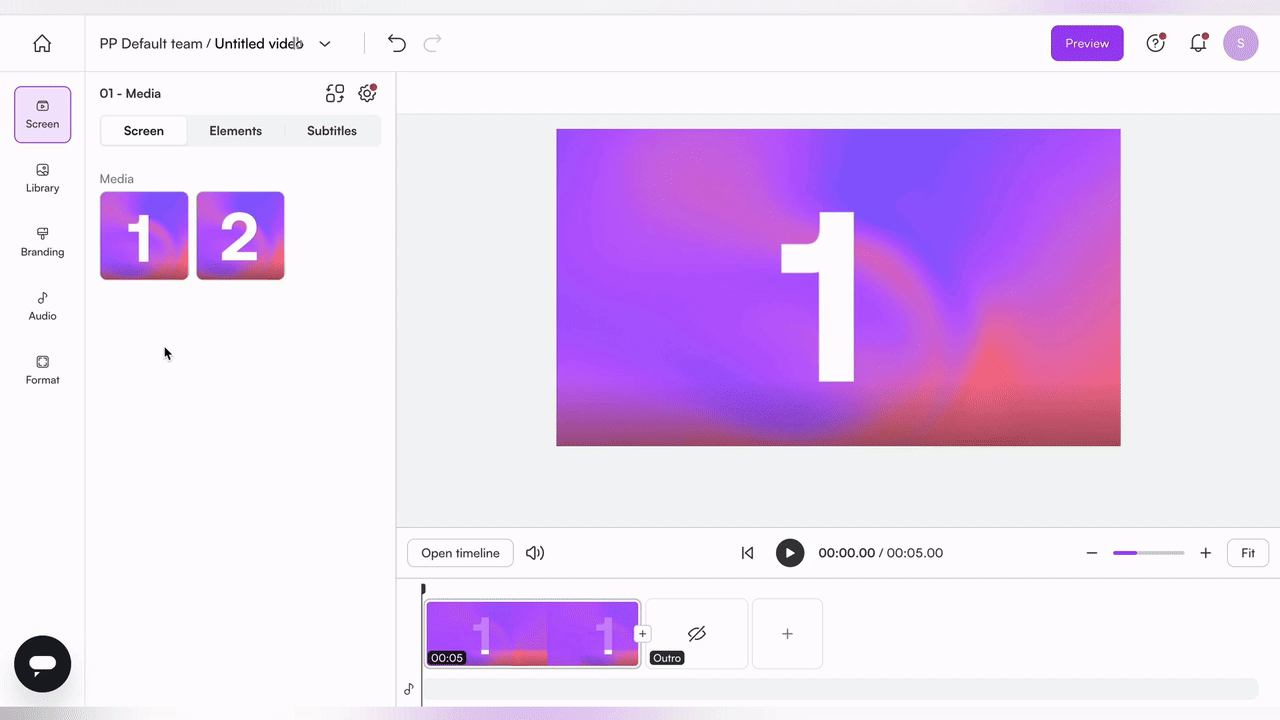
Task: Fit the timeline with Fit button
Action: [x=1248, y=553]
